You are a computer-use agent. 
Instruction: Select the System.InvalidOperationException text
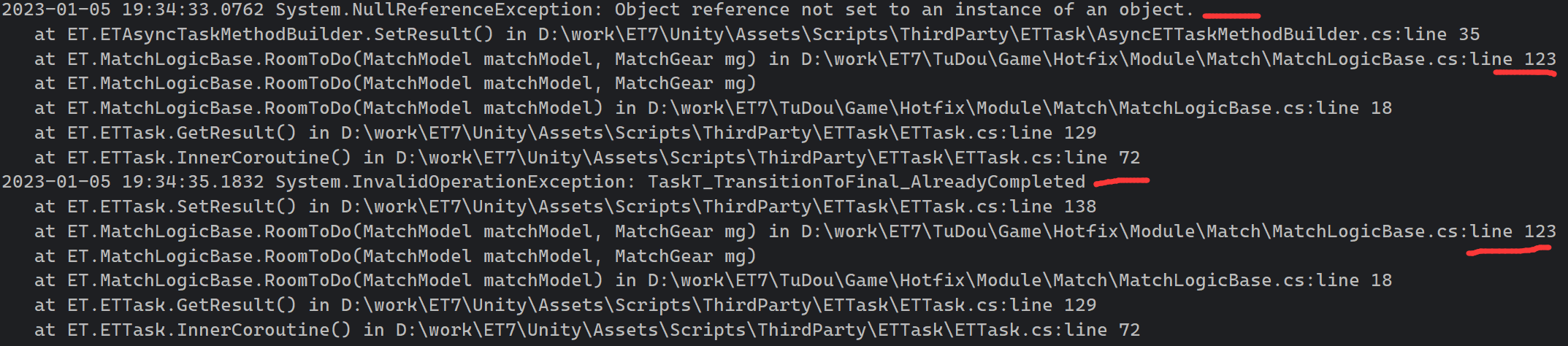pyautogui.click(x=451, y=182)
